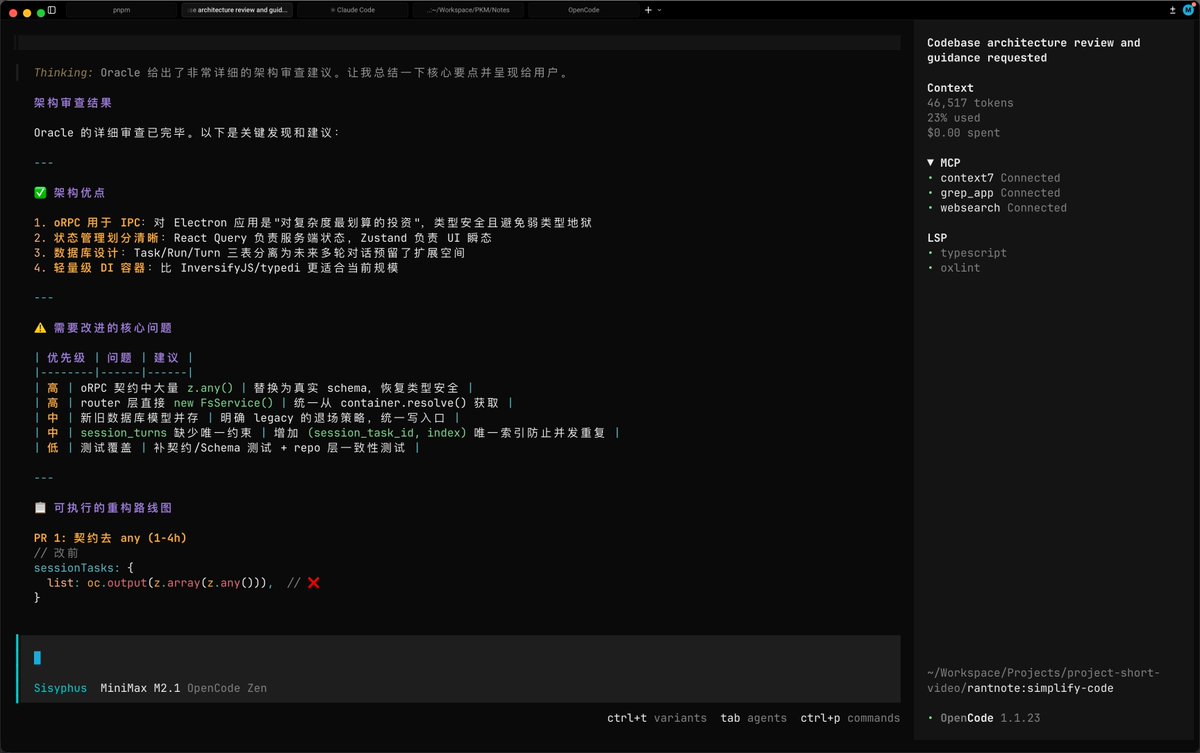
Task: Click the '状态管理划分清晰' list item
Action: pos(263,238)
